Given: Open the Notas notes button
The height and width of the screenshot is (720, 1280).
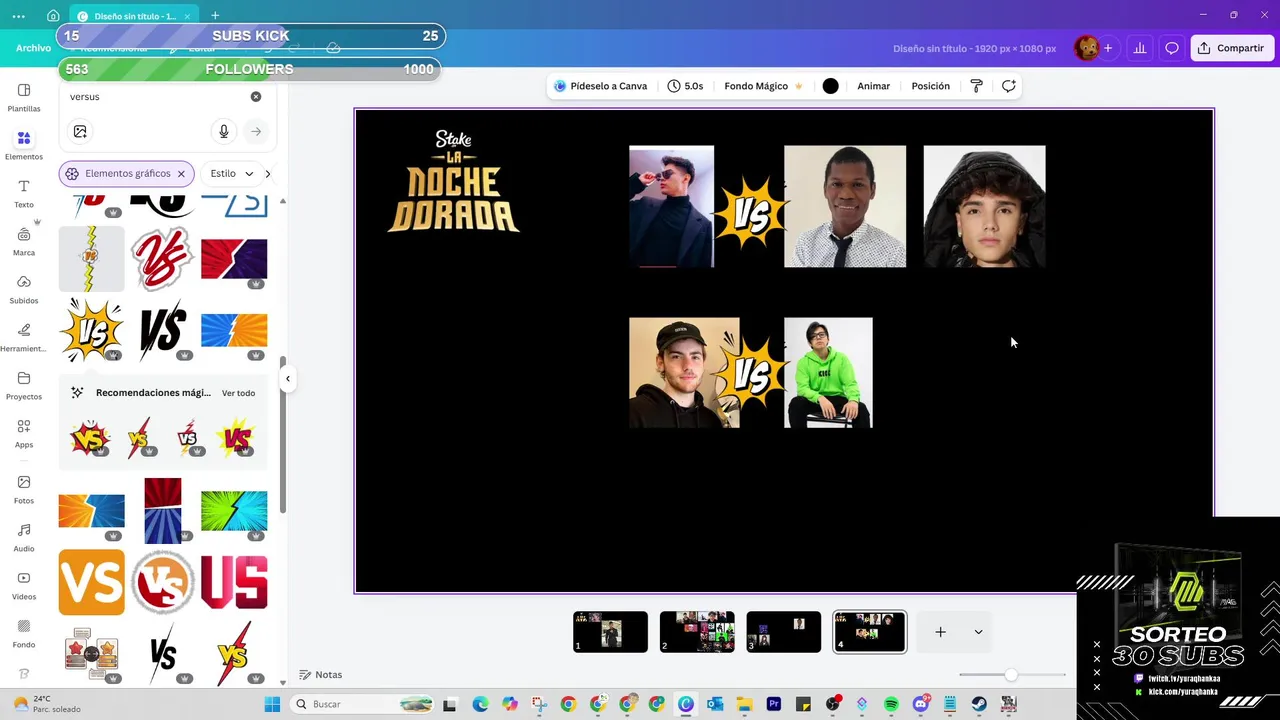Looking at the screenshot, I should click(x=321, y=675).
